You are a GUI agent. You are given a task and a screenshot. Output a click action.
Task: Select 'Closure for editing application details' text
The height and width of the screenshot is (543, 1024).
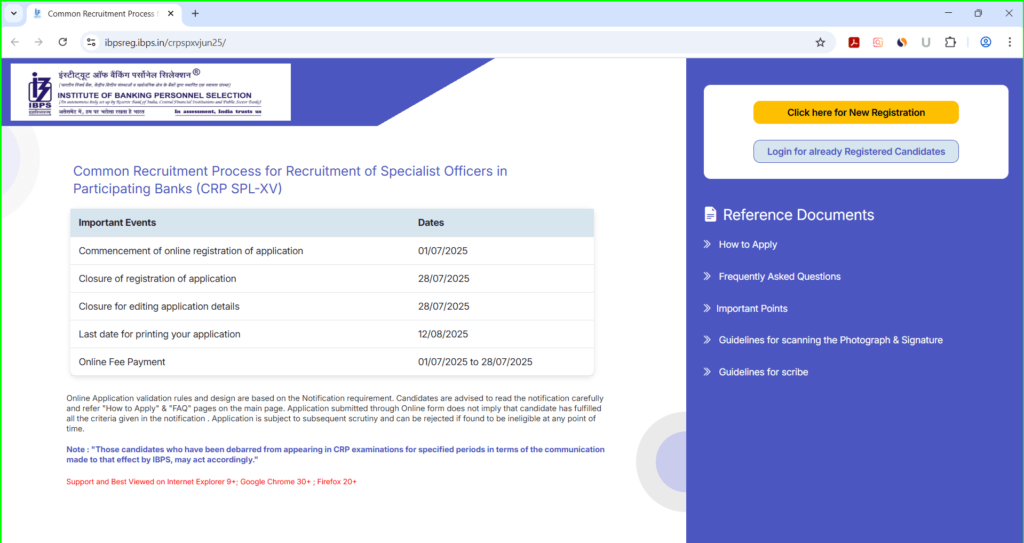[x=159, y=306]
